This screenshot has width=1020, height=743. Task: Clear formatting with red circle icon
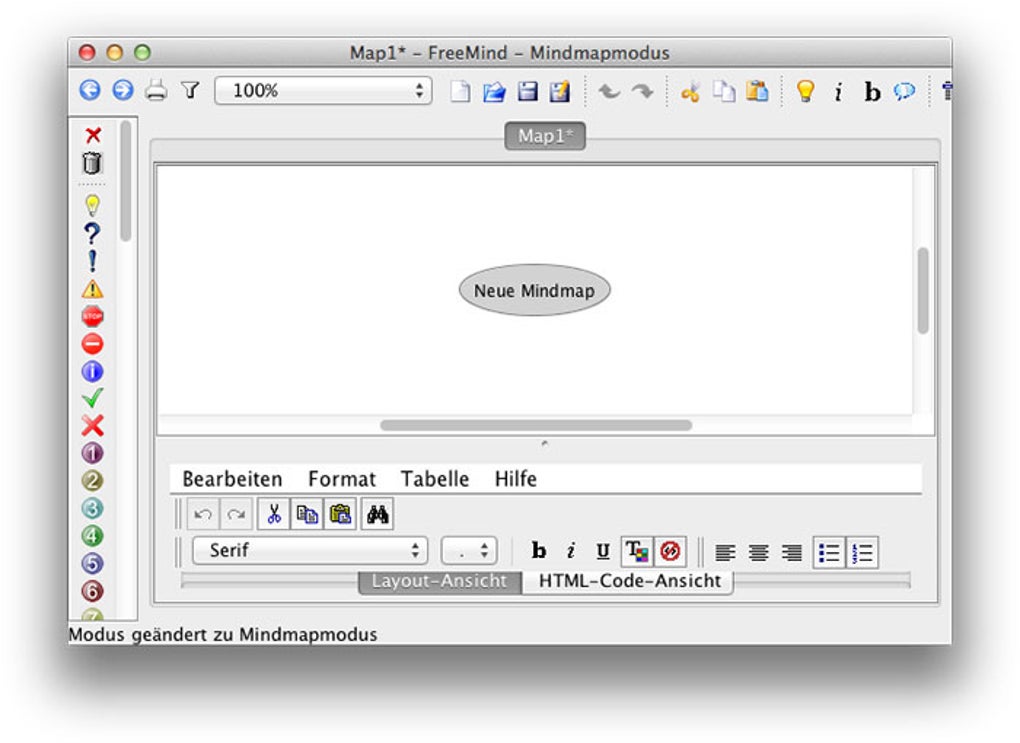click(x=670, y=552)
